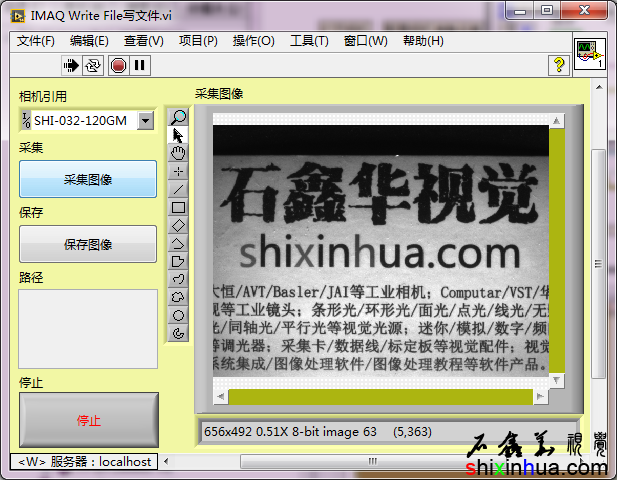Click window horizontal scrollbar thumb
The width and height of the screenshot is (617, 480).
coord(372,461)
